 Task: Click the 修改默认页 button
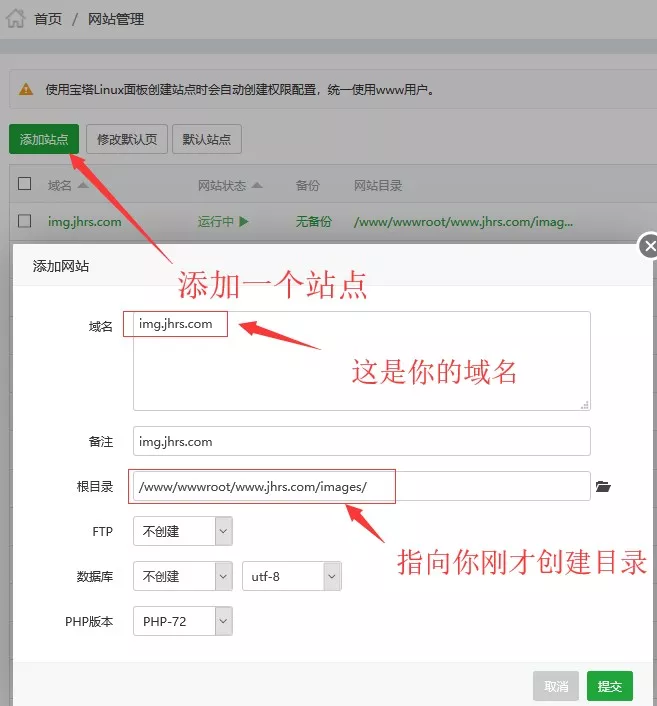click(127, 139)
